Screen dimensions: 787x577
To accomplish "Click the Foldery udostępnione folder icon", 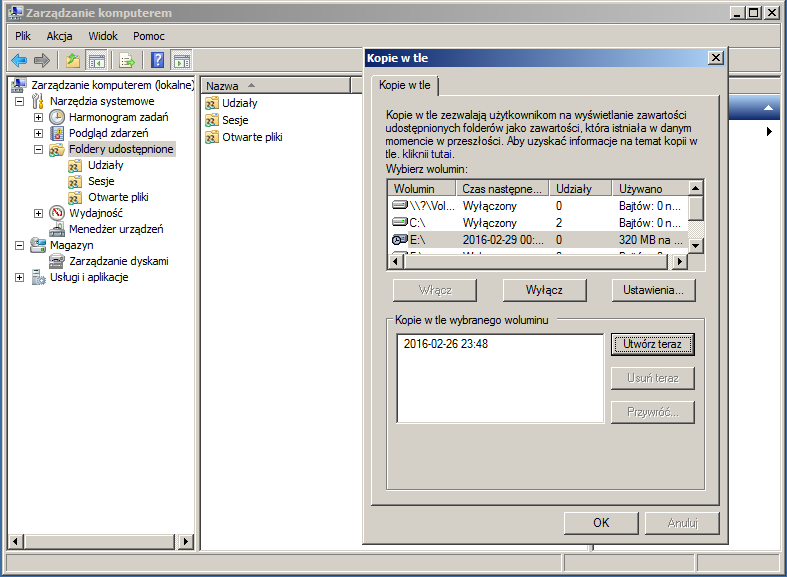I will click(x=57, y=149).
